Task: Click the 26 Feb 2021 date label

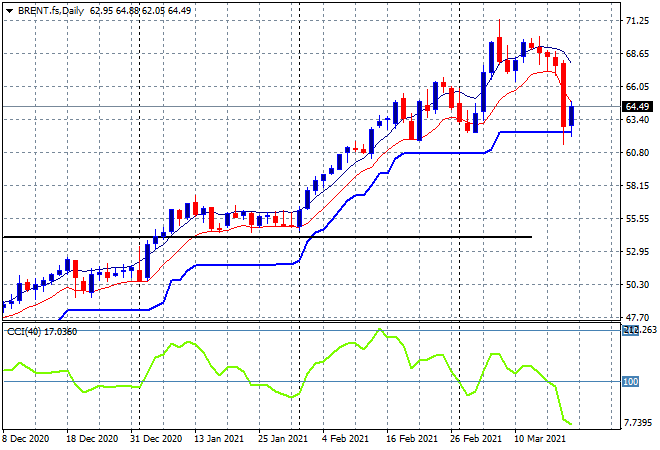Action: [x=476, y=439]
